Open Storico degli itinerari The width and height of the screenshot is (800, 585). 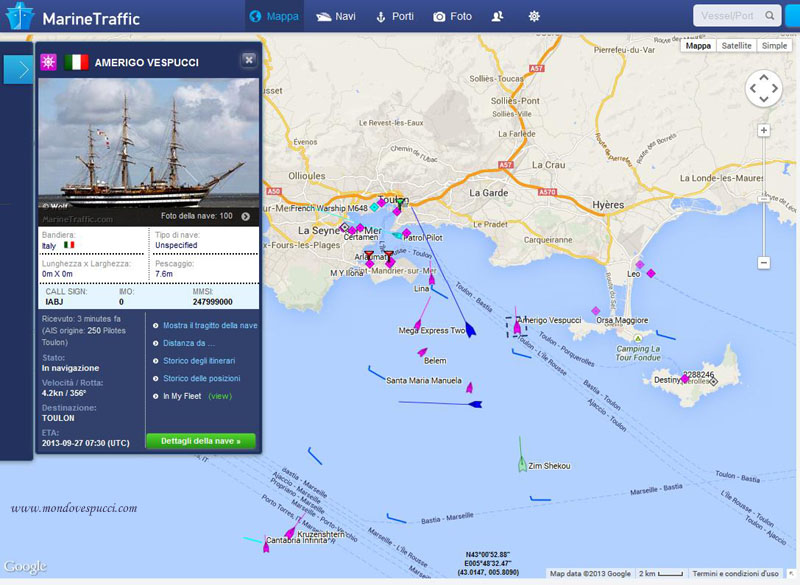pyautogui.click(x=199, y=361)
